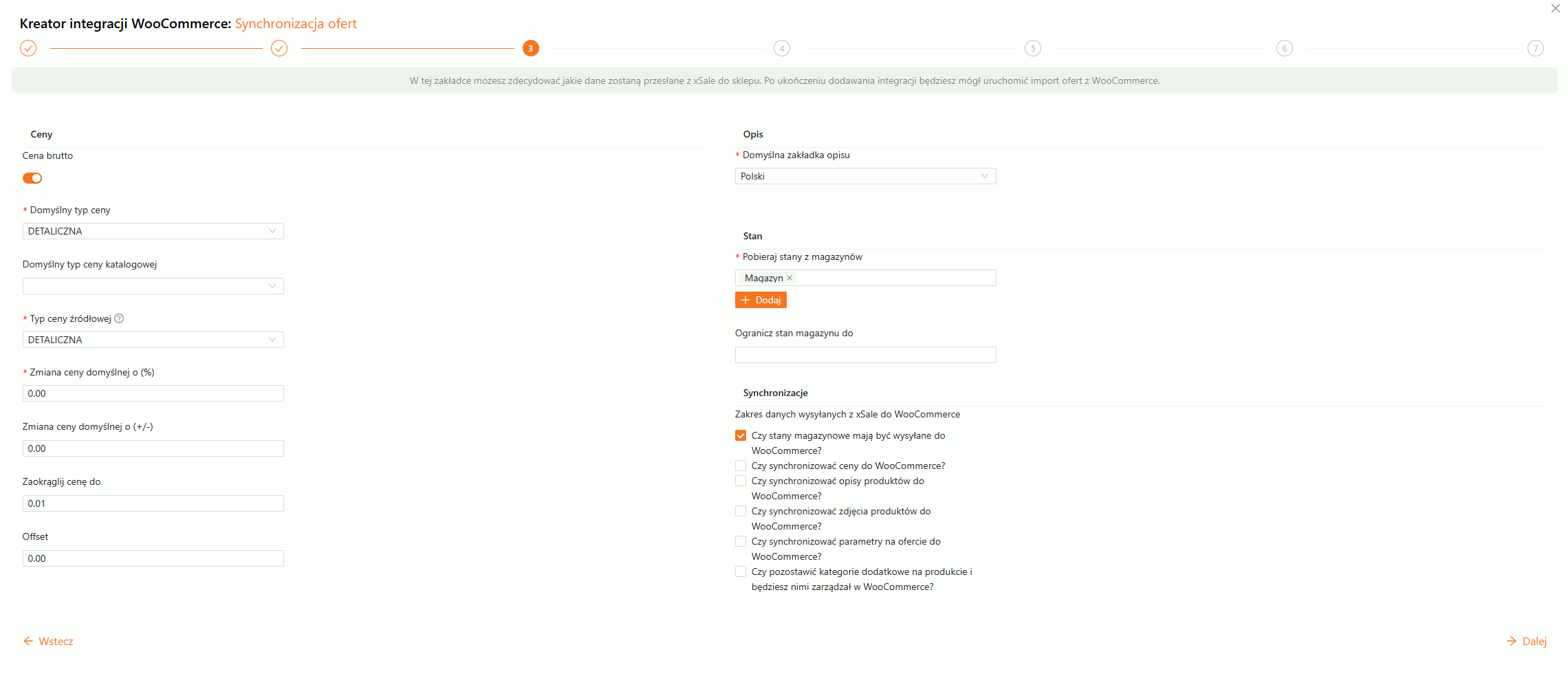Screen dimensions: 1568x676
Task: Proceed with the Dalej link
Action: pyautogui.click(x=1527, y=641)
